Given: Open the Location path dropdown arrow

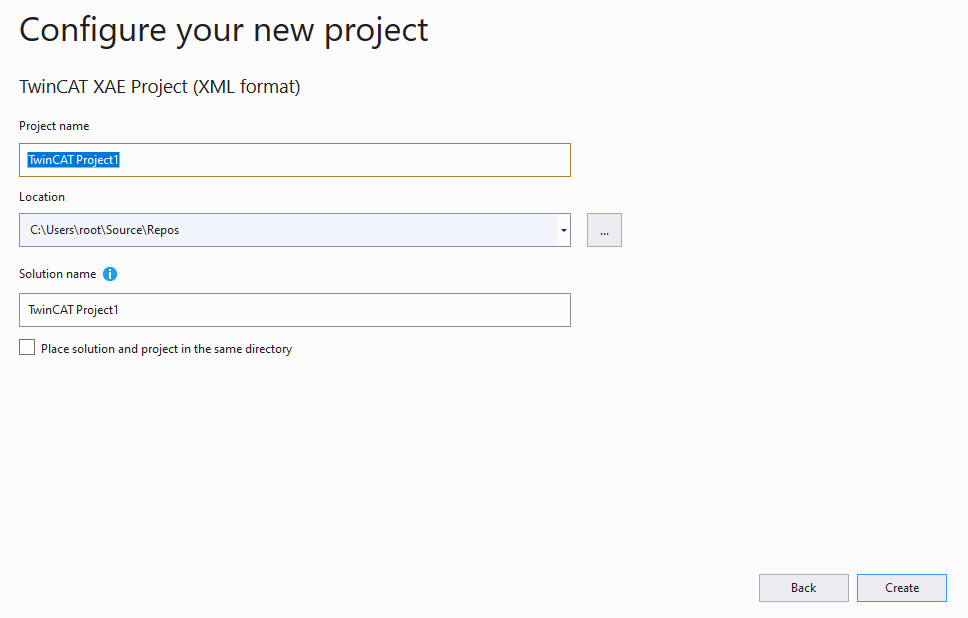Looking at the screenshot, I should pos(564,230).
